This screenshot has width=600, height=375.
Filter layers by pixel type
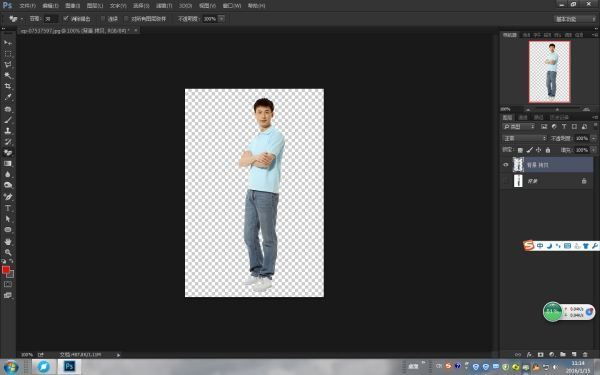tap(544, 127)
